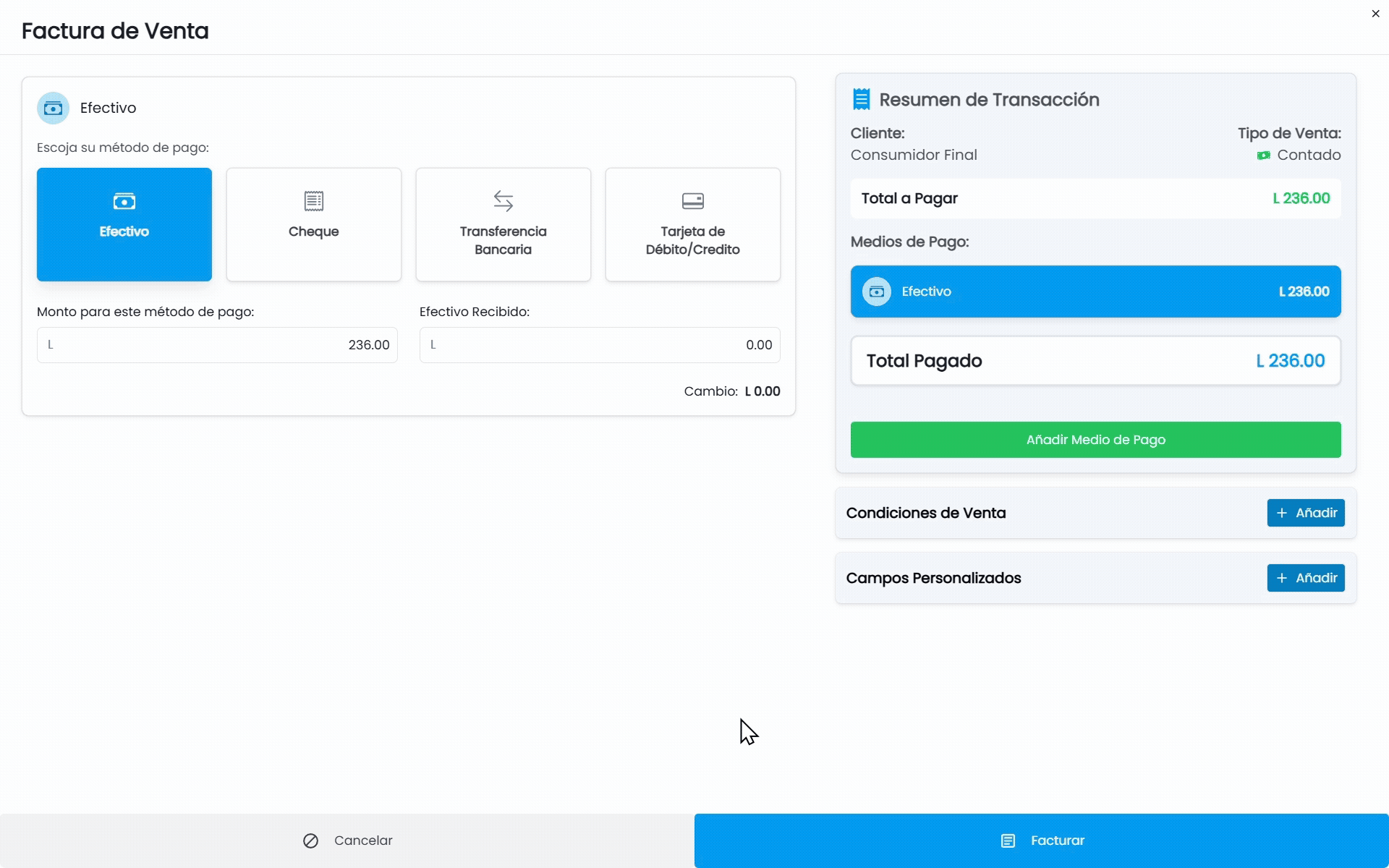Click the Efectivo Recibido amount field
The width and height of the screenshot is (1389, 868).
(600, 345)
